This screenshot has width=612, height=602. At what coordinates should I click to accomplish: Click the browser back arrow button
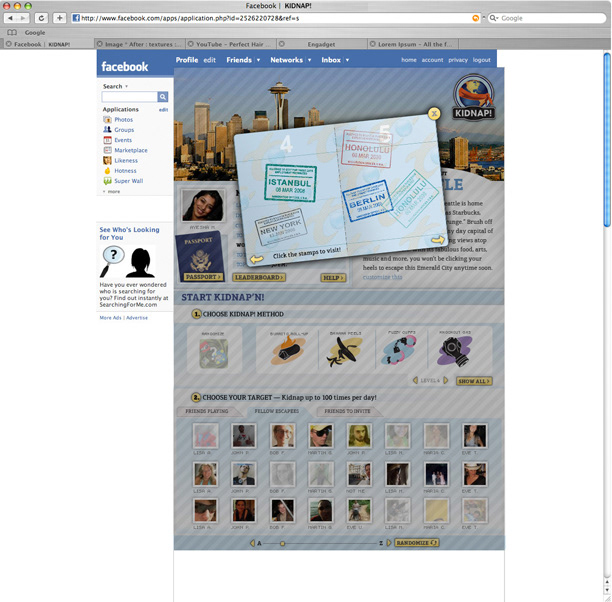[11, 18]
